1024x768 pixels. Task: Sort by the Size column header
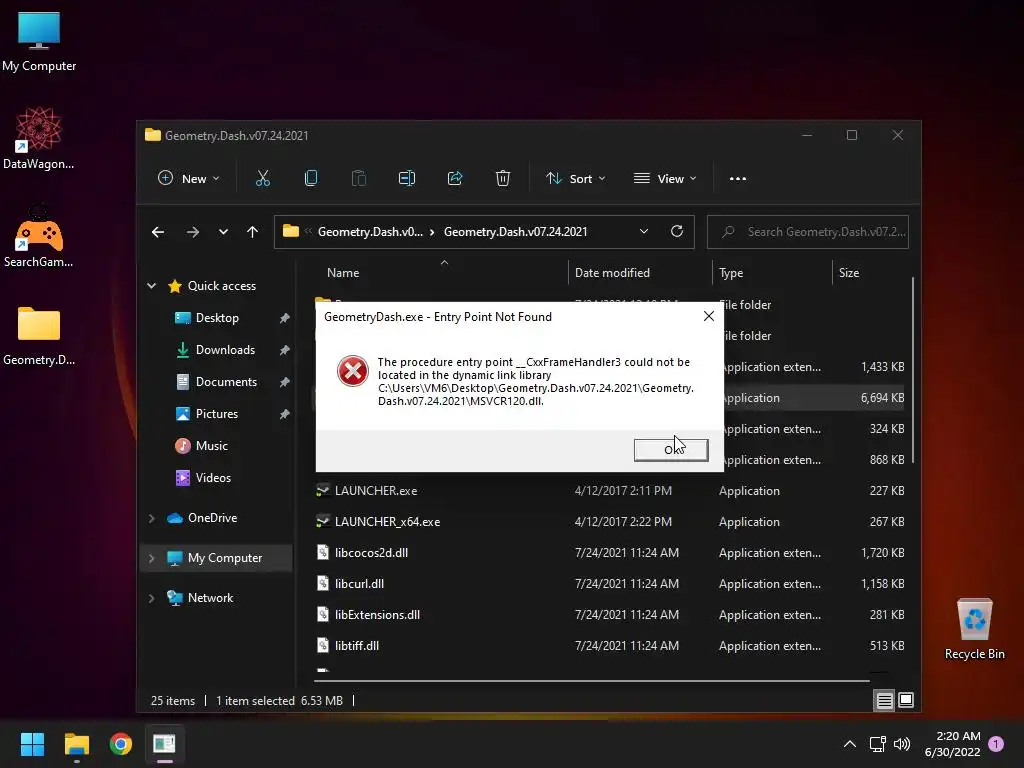[x=849, y=273]
